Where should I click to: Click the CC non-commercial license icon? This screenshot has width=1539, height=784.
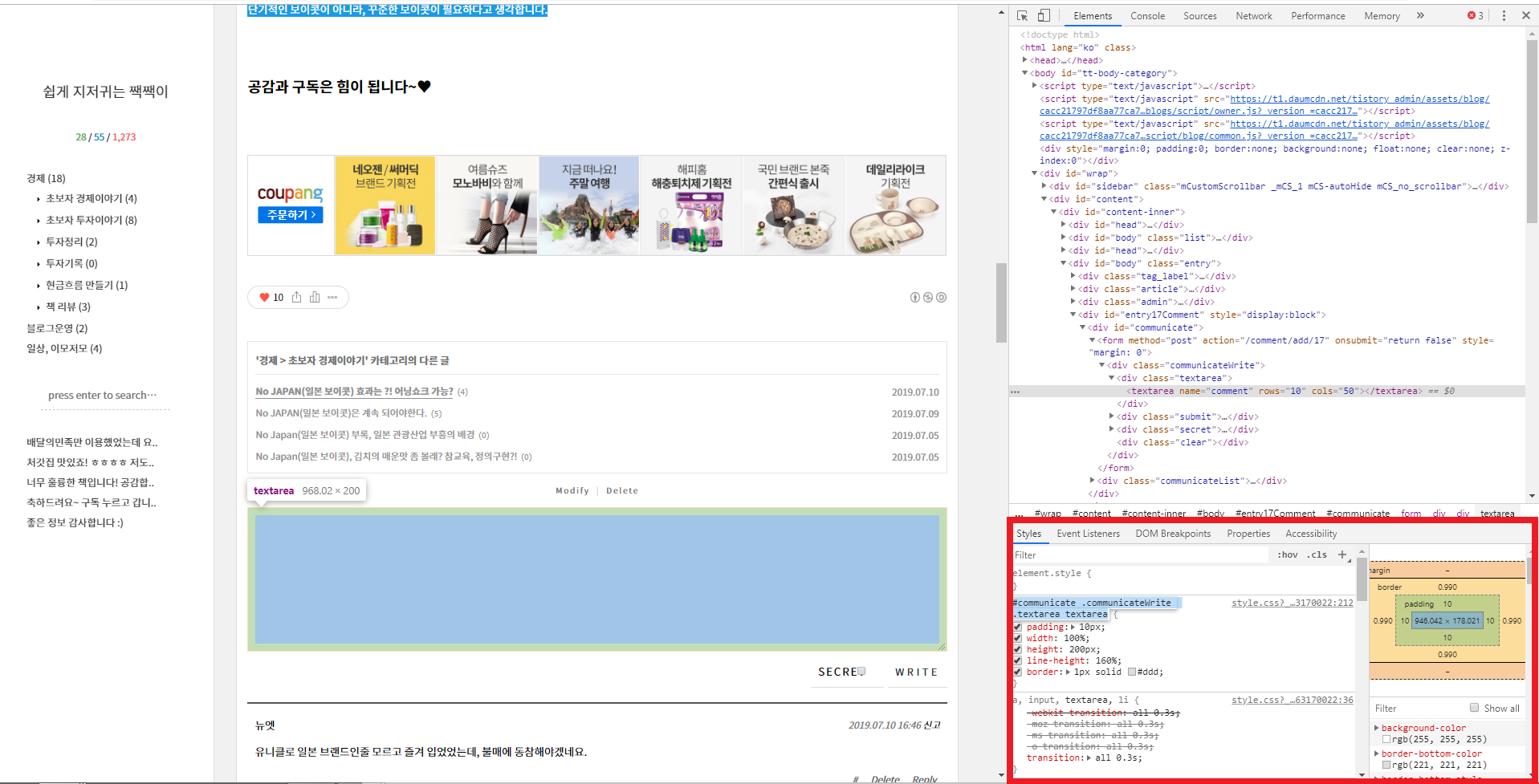pos(928,297)
